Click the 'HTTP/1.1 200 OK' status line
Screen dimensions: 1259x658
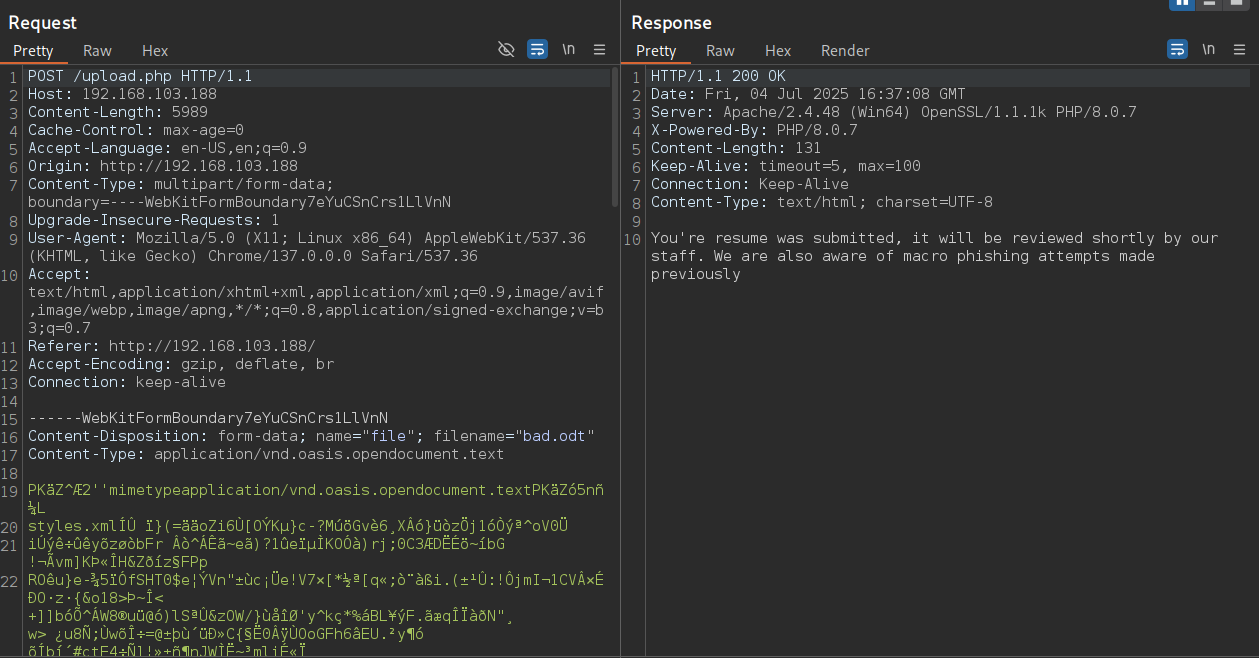pos(718,76)
